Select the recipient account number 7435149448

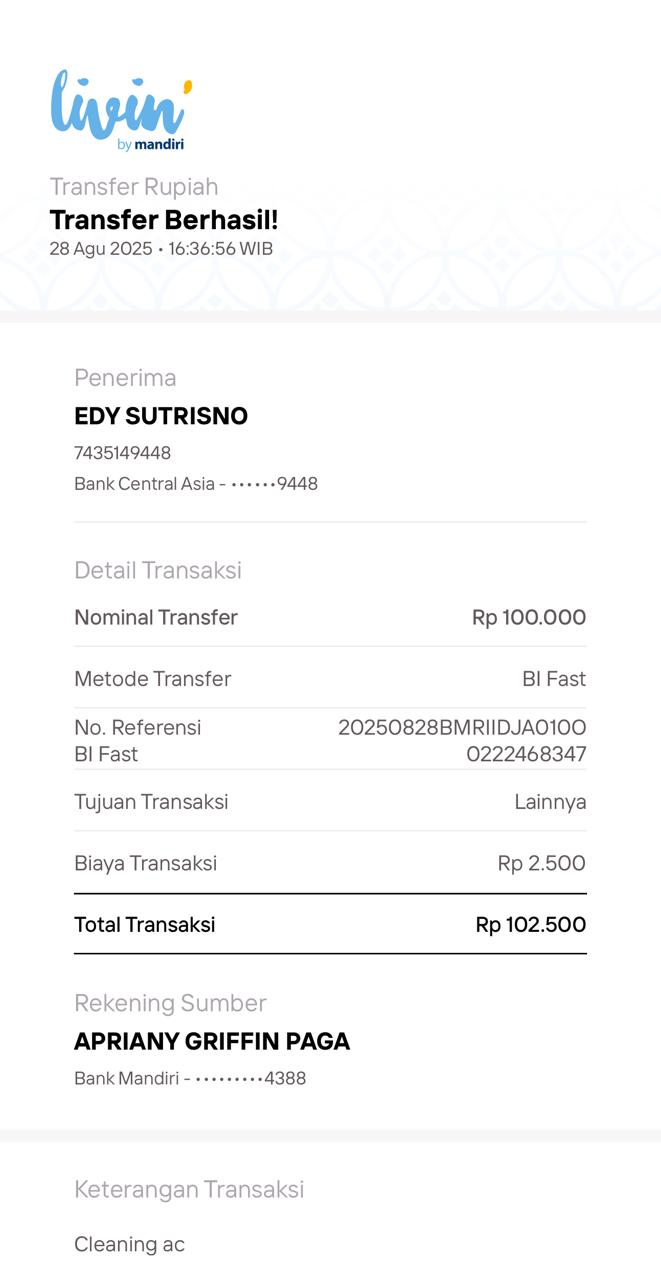[x=122, y=453]
